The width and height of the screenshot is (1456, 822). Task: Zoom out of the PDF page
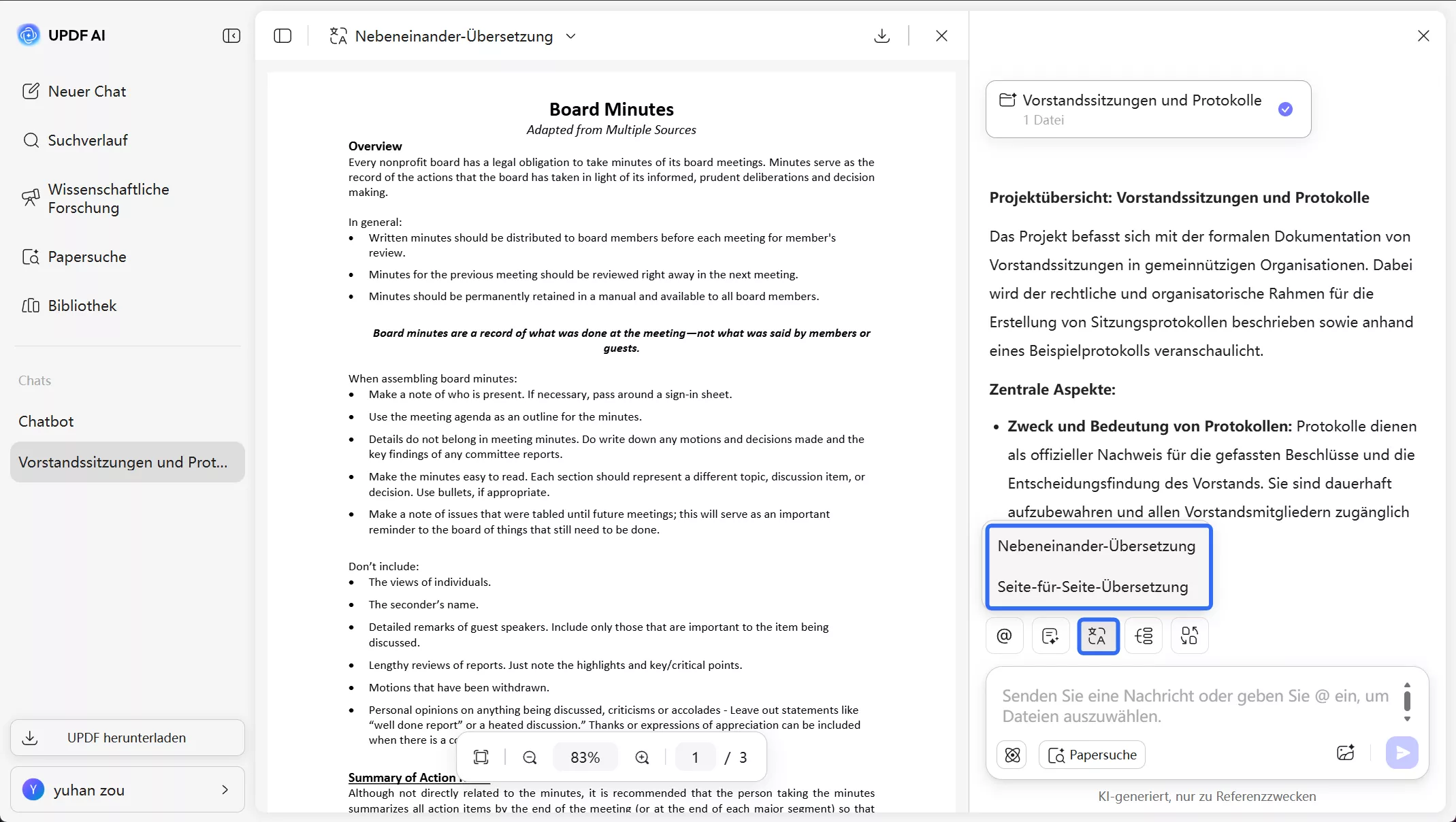point(530,757)
